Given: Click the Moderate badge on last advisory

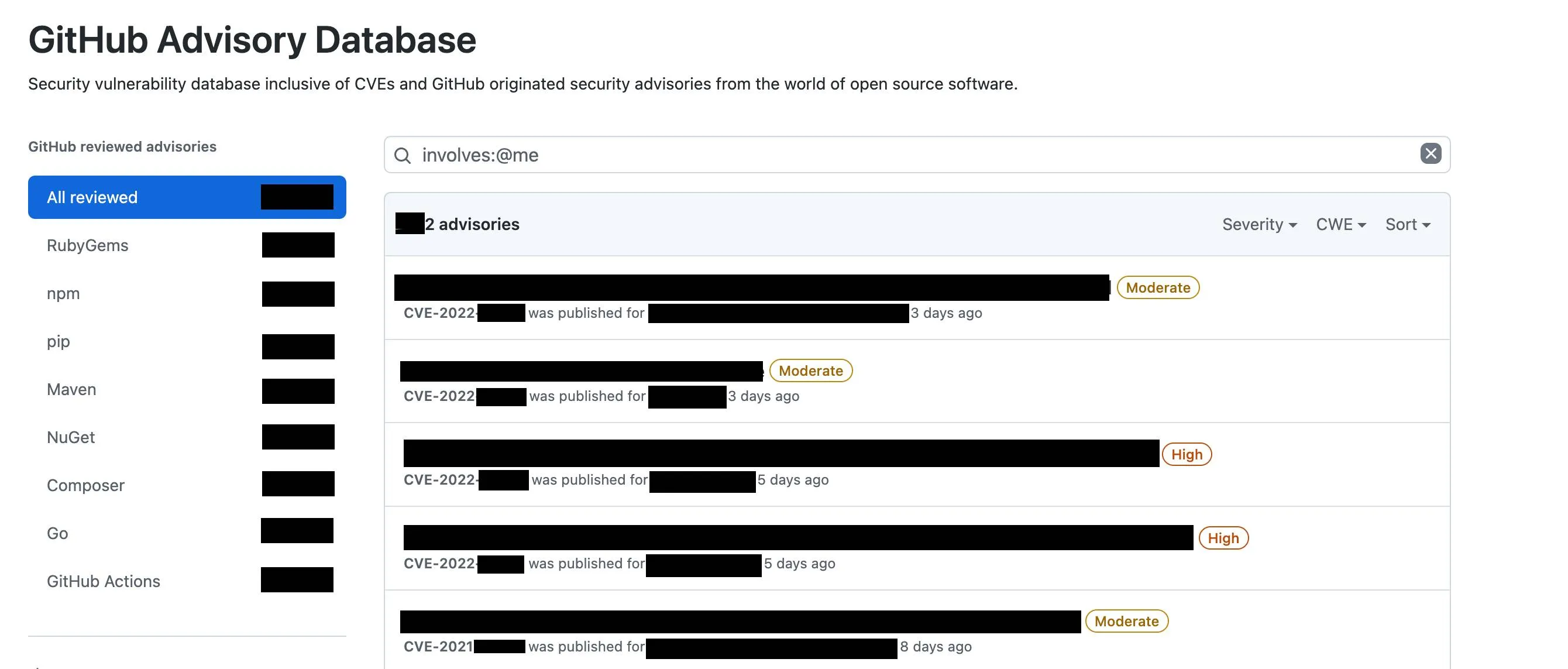Looking at the screenshot, I should click(x=1127, y=621).
